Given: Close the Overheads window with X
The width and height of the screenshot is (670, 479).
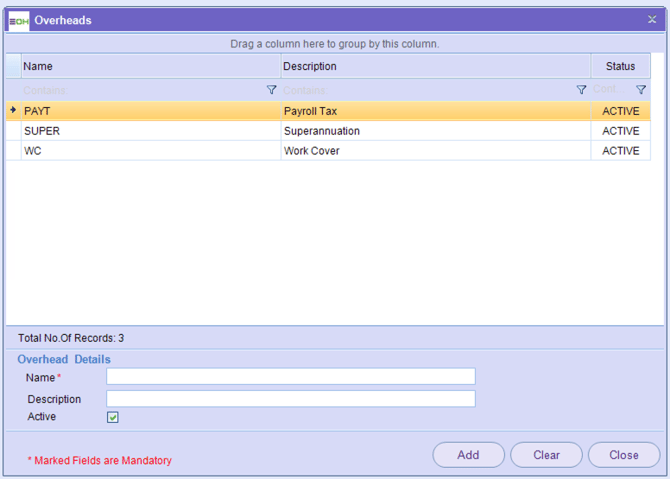Looking at the screenshot, I should coord(652,20).
